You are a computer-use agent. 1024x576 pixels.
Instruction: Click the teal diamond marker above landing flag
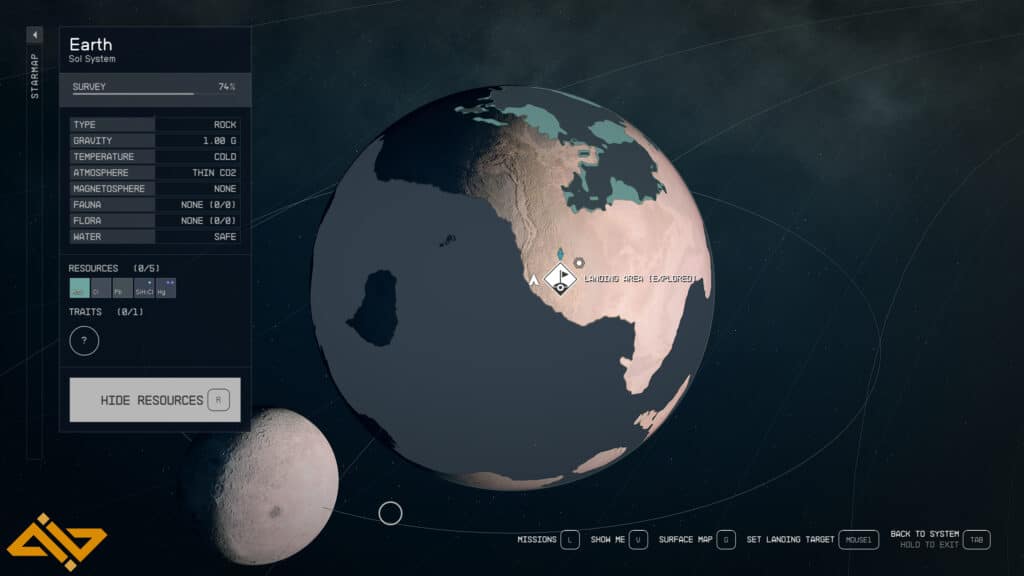(560, 253)
